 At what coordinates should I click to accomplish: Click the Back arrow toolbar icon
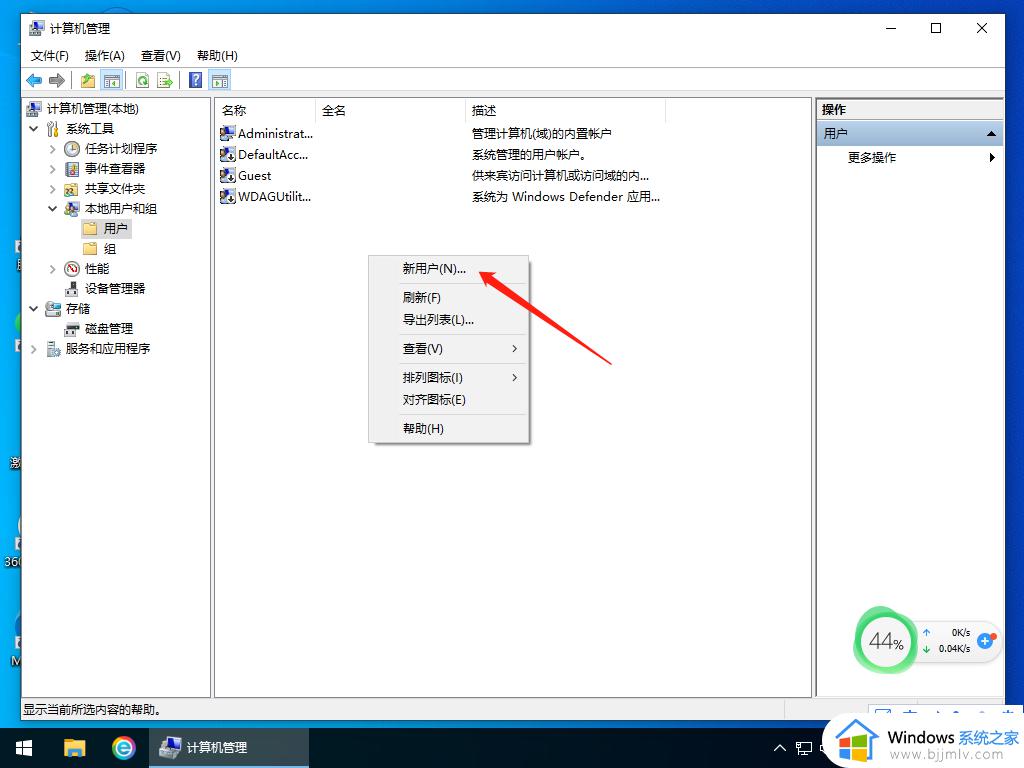(34, 80)
